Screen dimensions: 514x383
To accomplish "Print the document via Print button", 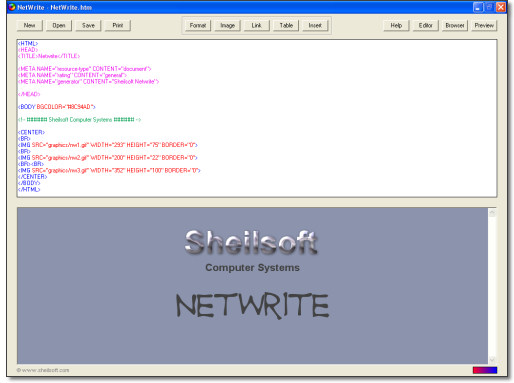I will pyautogui.click(x=118, y=25).
